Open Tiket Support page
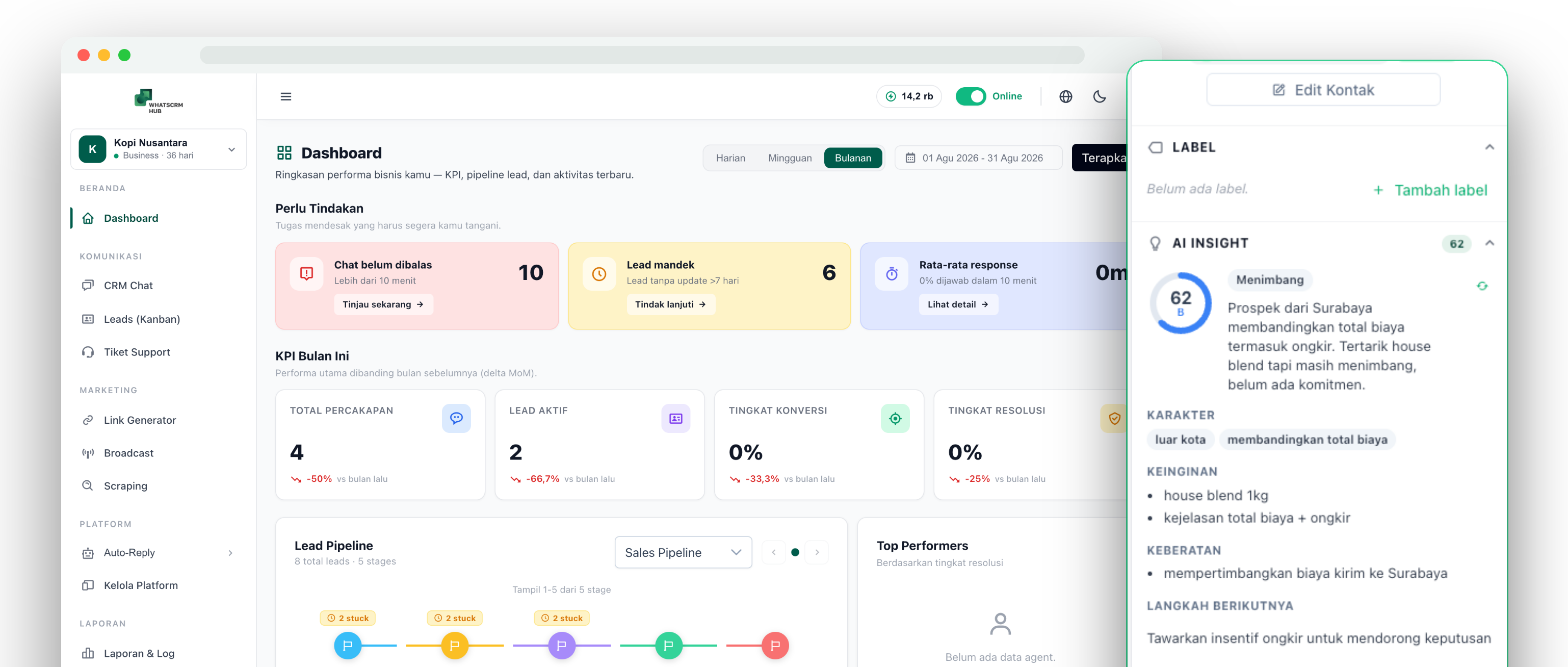 tap(137, 351)
